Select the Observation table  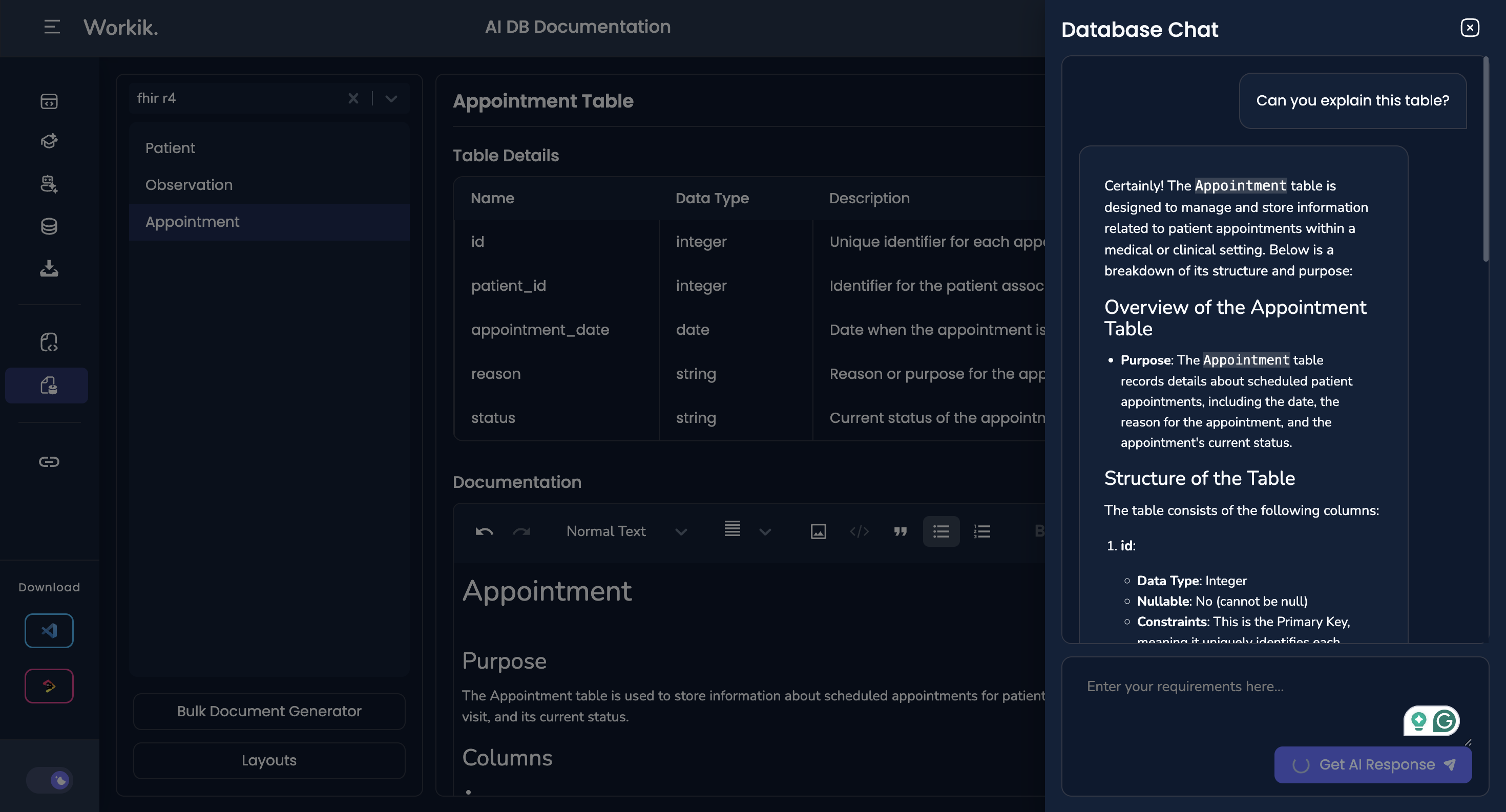tap(269, 185)
